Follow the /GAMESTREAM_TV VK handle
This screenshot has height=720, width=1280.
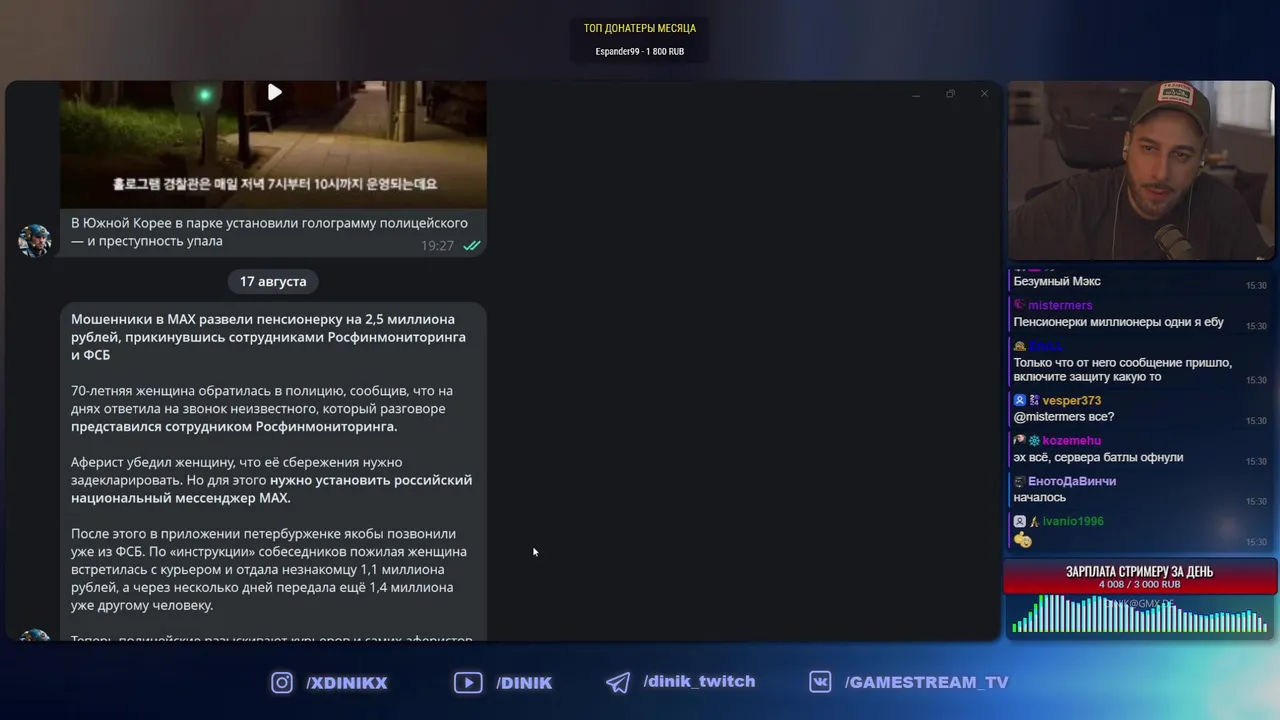coord(927,683)
